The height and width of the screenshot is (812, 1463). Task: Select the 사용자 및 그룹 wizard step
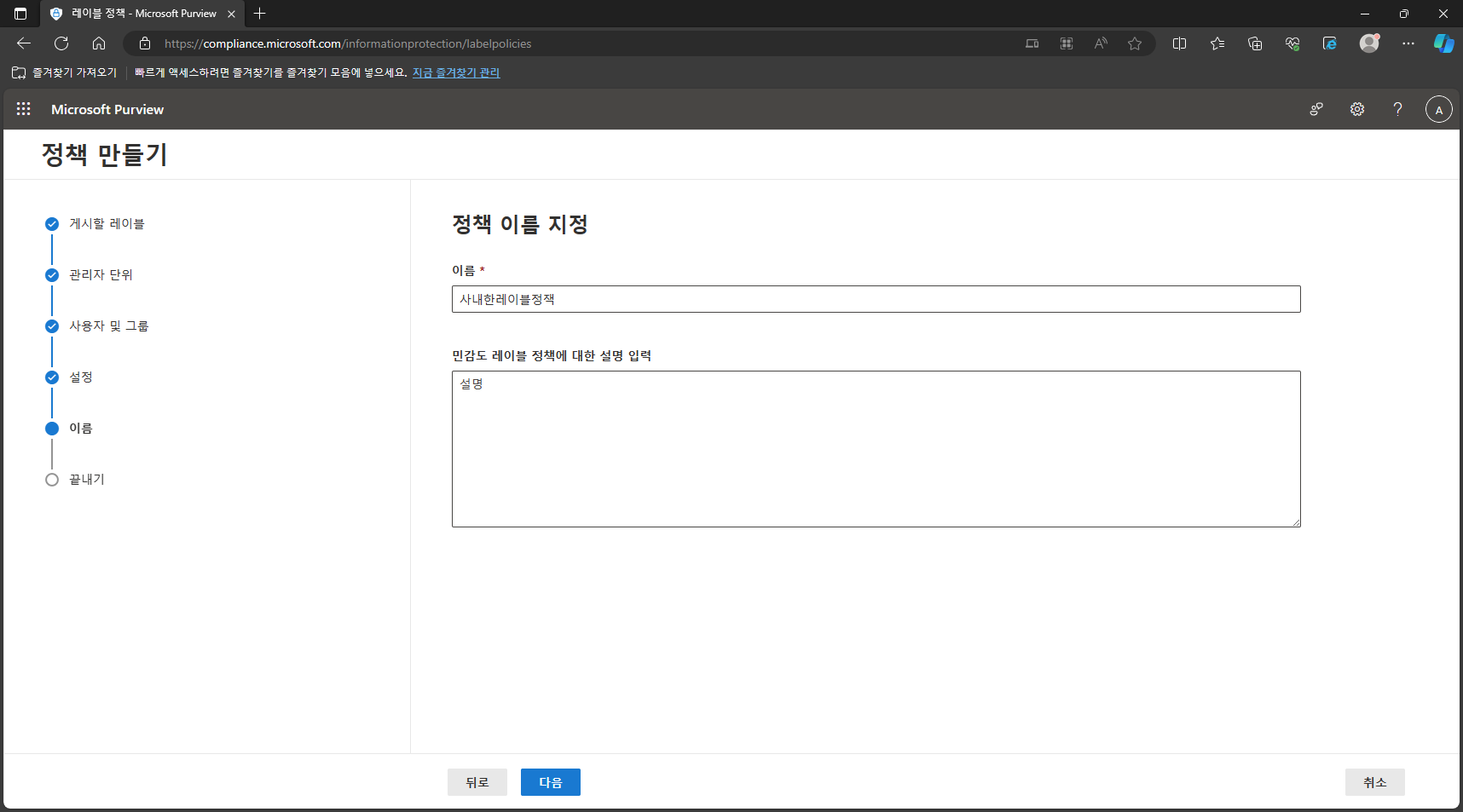click(x=108, y=326)
